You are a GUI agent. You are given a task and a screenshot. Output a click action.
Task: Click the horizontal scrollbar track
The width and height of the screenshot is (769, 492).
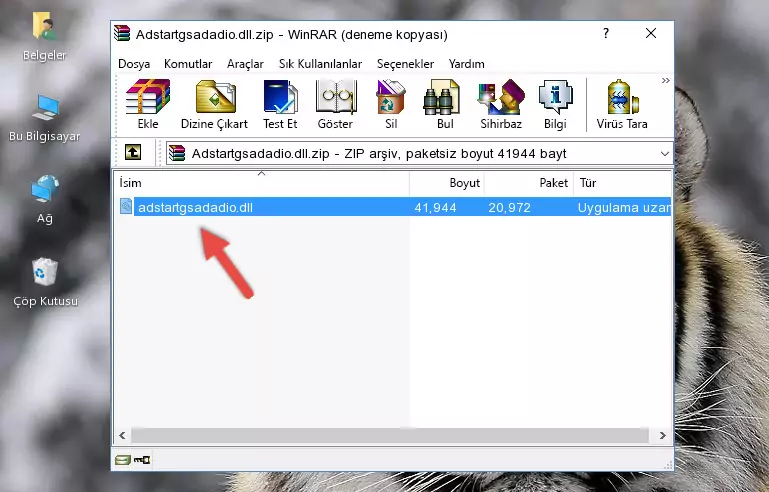point(390,435)
